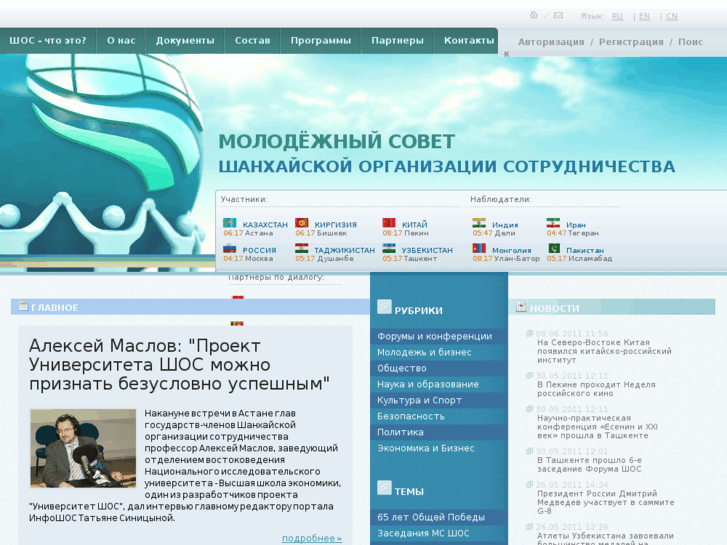
Task: Click the Регистрация link
Action: 631,42
